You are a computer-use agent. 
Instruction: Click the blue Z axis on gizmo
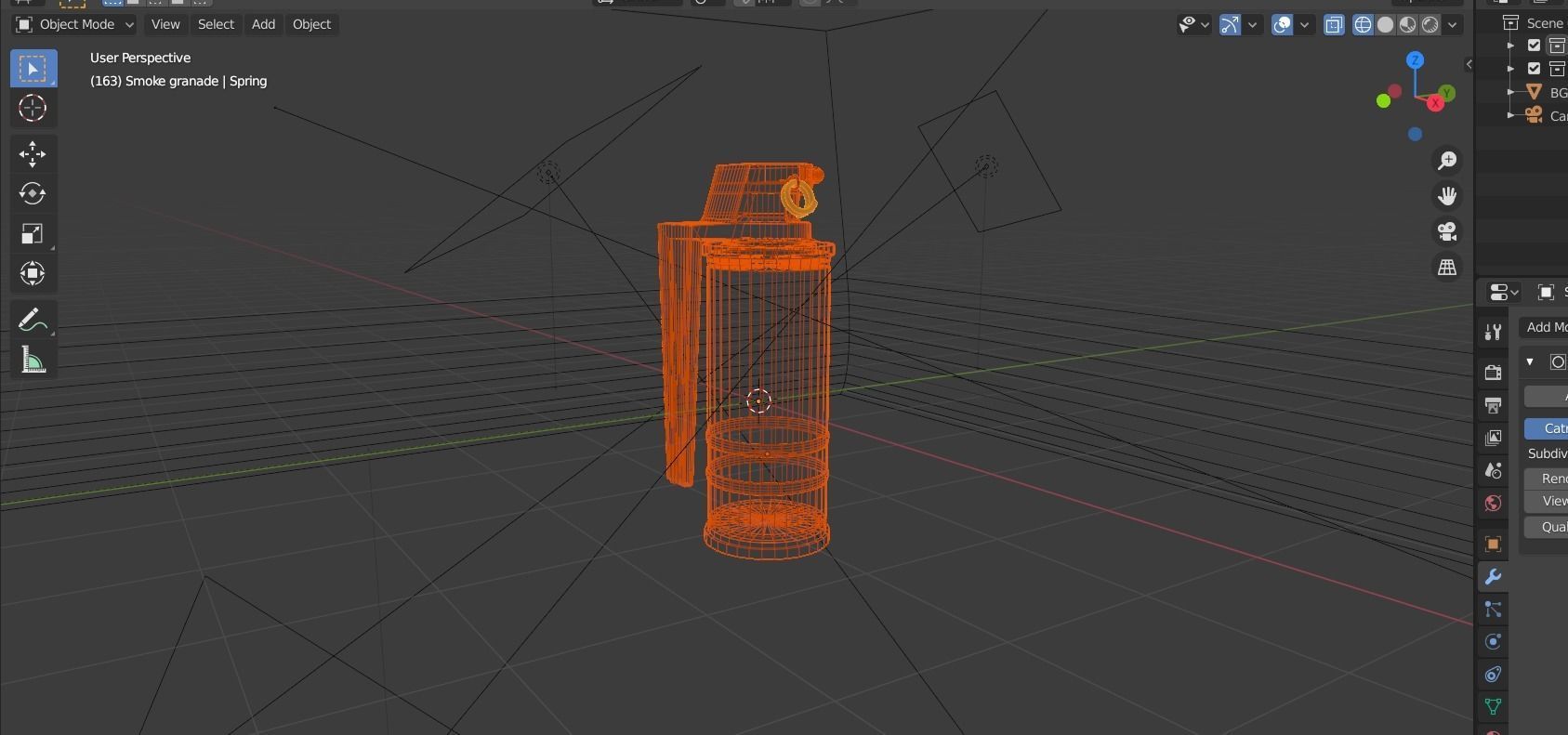[x=1415, y=60]
